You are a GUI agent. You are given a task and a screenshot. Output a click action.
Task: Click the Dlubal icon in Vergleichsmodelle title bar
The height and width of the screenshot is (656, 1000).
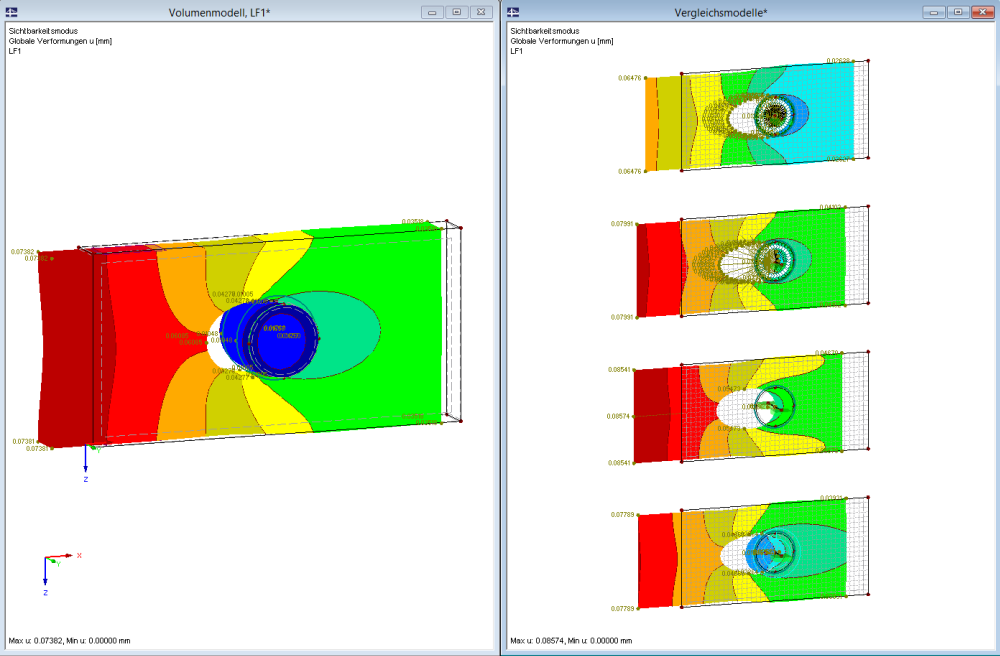coord(512,13)
